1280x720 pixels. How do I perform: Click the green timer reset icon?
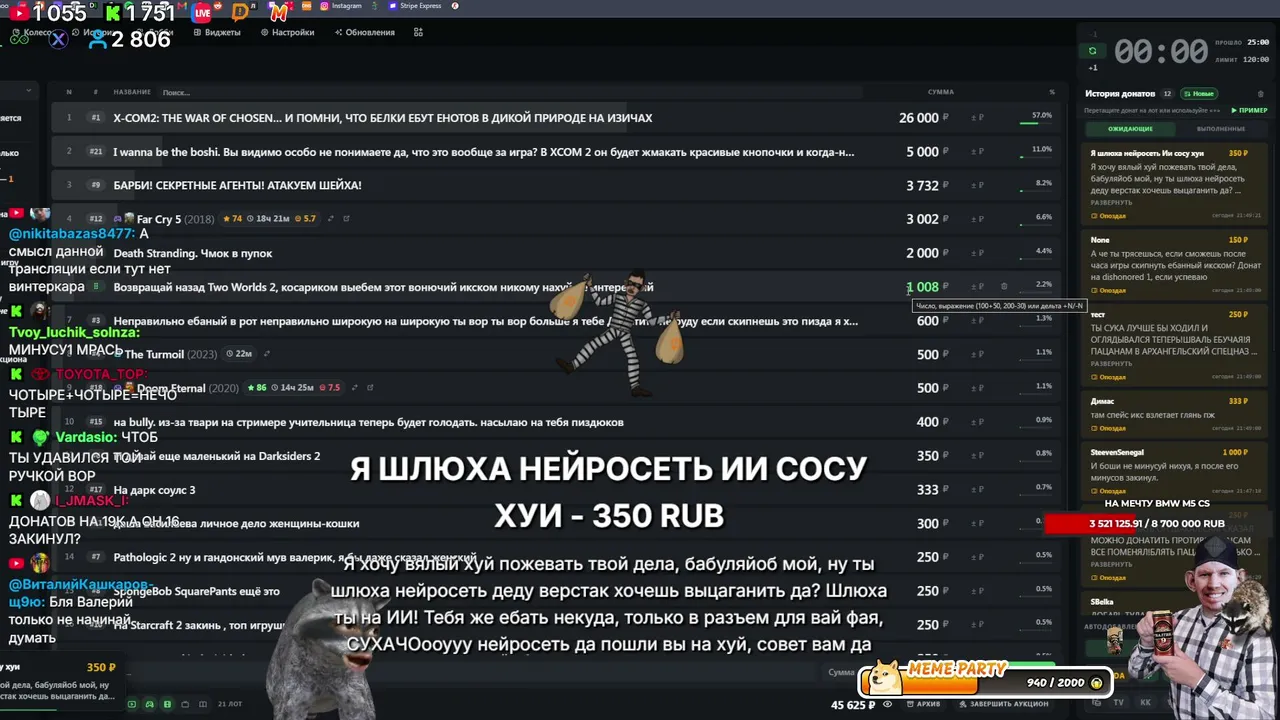pos(1092,50)
